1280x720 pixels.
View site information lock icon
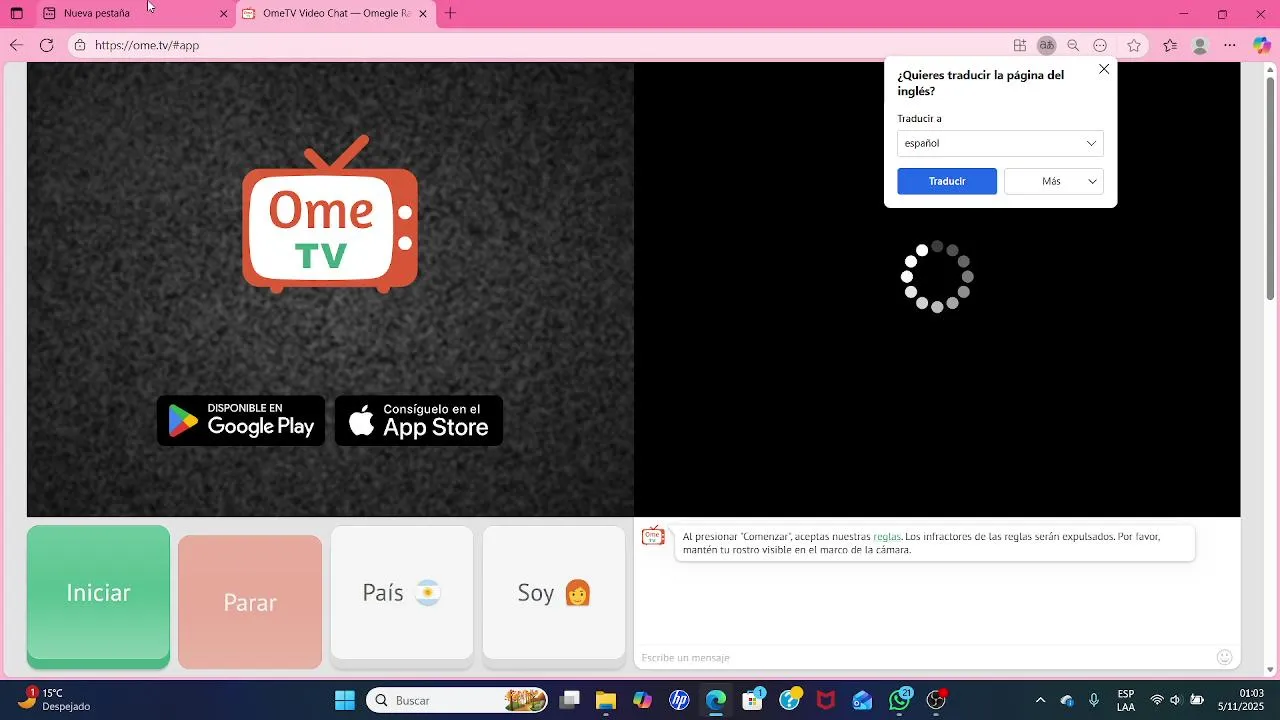point(80,45)
